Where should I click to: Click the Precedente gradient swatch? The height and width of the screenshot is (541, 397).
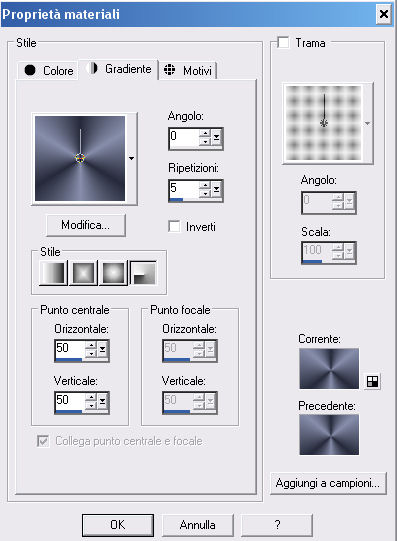pyautogui.click(x=329, y=435)
